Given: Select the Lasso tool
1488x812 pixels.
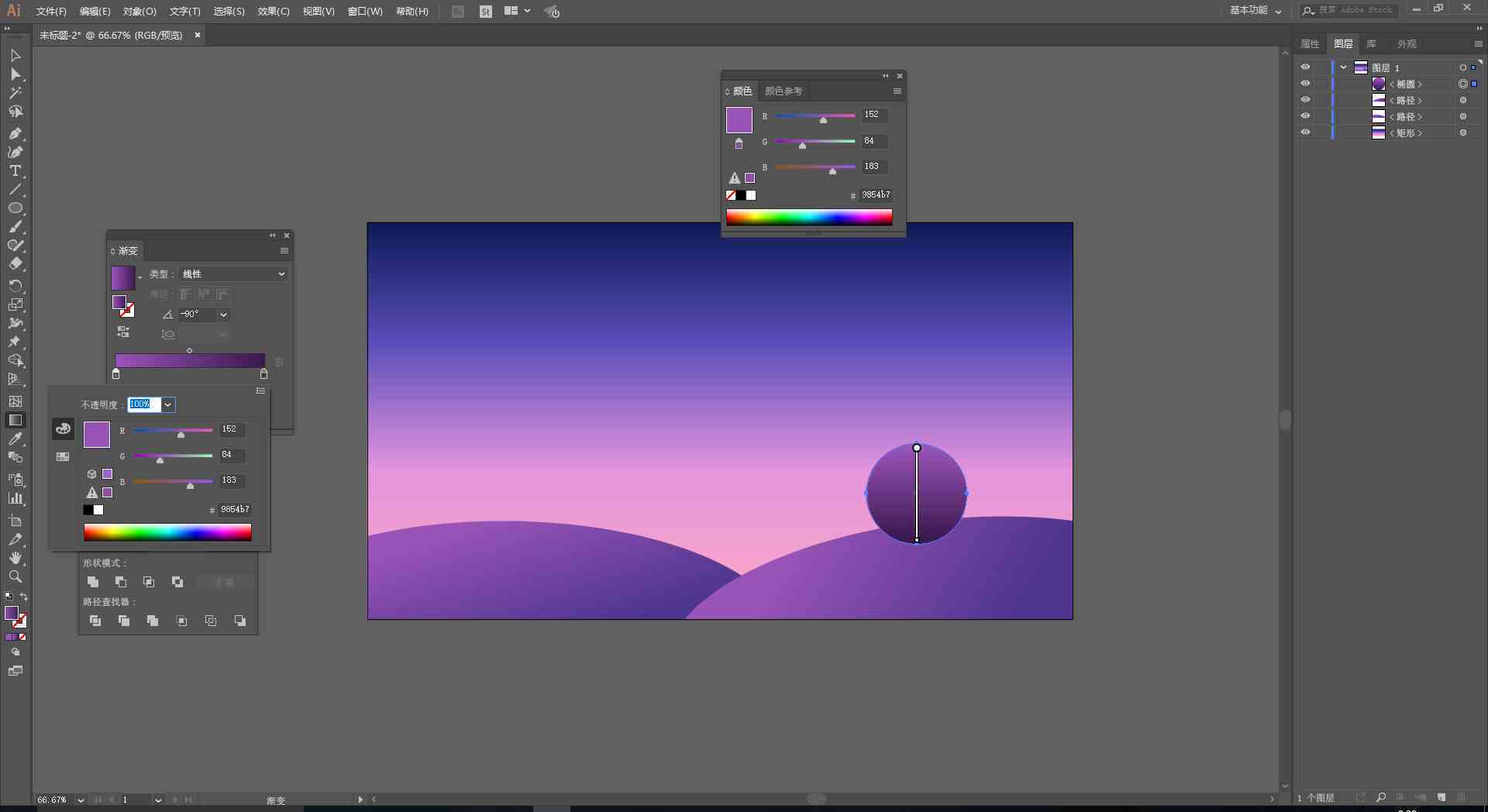Looking at the screenshot, I should (15, 112).
